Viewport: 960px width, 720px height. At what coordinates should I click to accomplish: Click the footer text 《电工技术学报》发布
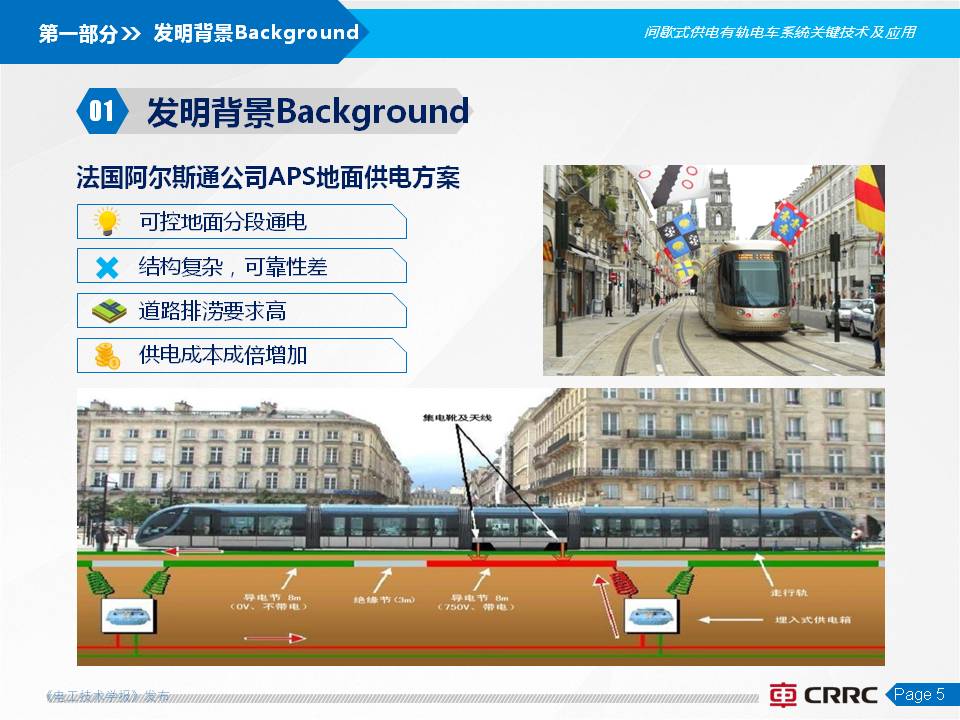[x=108, y=696]
